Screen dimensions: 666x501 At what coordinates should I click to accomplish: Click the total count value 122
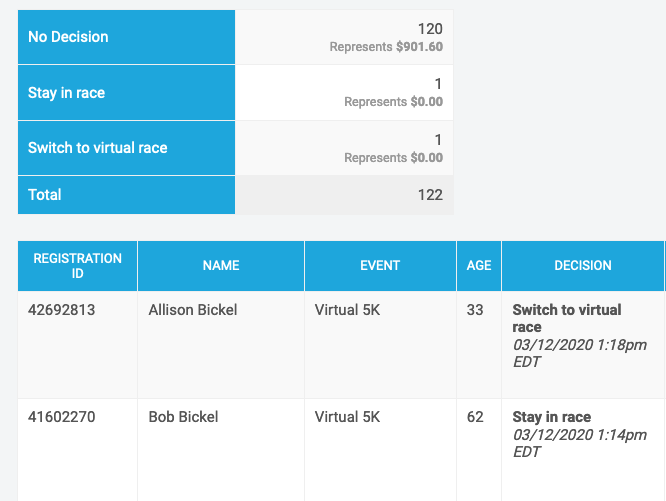[x=430, y=195]
